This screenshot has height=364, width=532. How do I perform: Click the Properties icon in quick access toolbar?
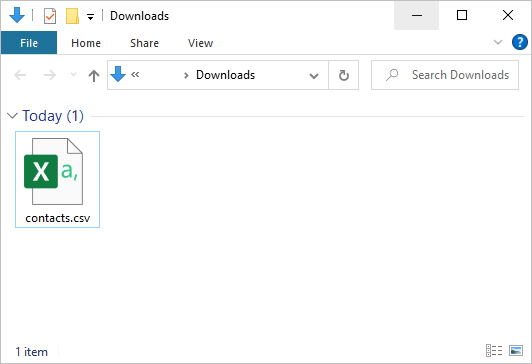point(50,16)
